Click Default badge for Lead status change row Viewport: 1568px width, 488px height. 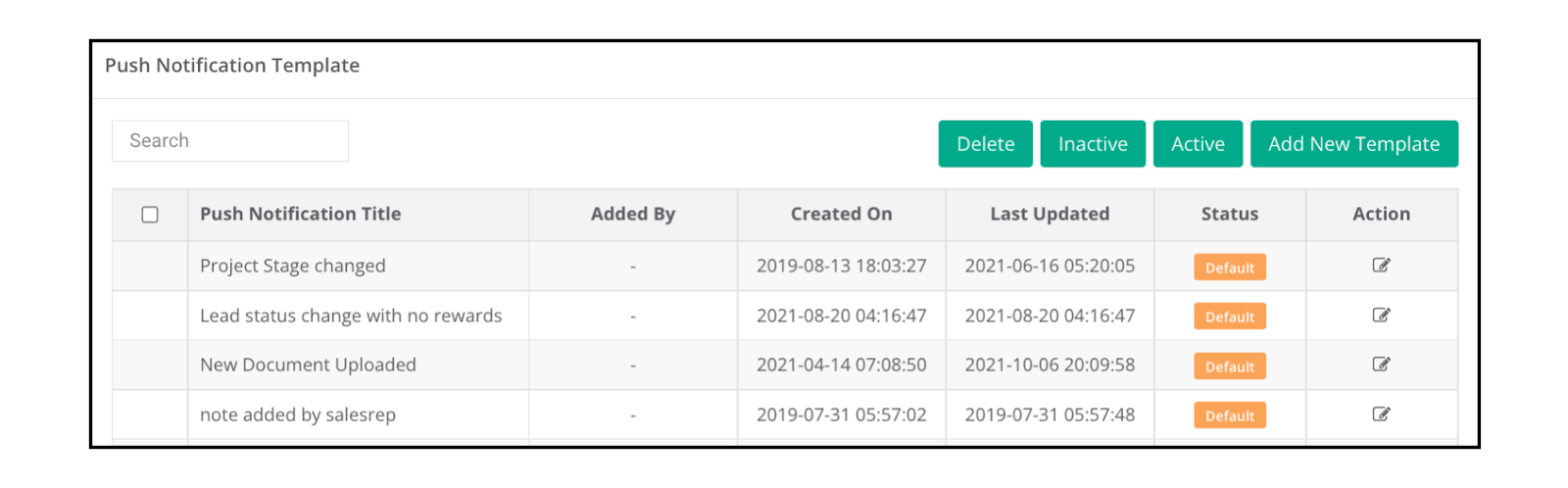pyautogui.click(x=1230, y=317)
